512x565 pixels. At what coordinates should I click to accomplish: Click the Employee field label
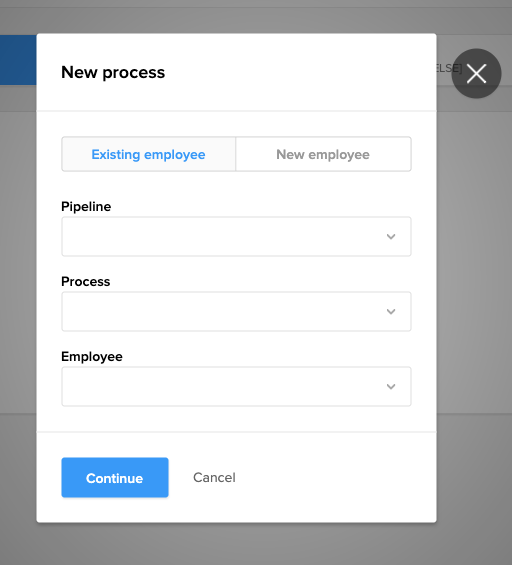[x=92, y=356]
